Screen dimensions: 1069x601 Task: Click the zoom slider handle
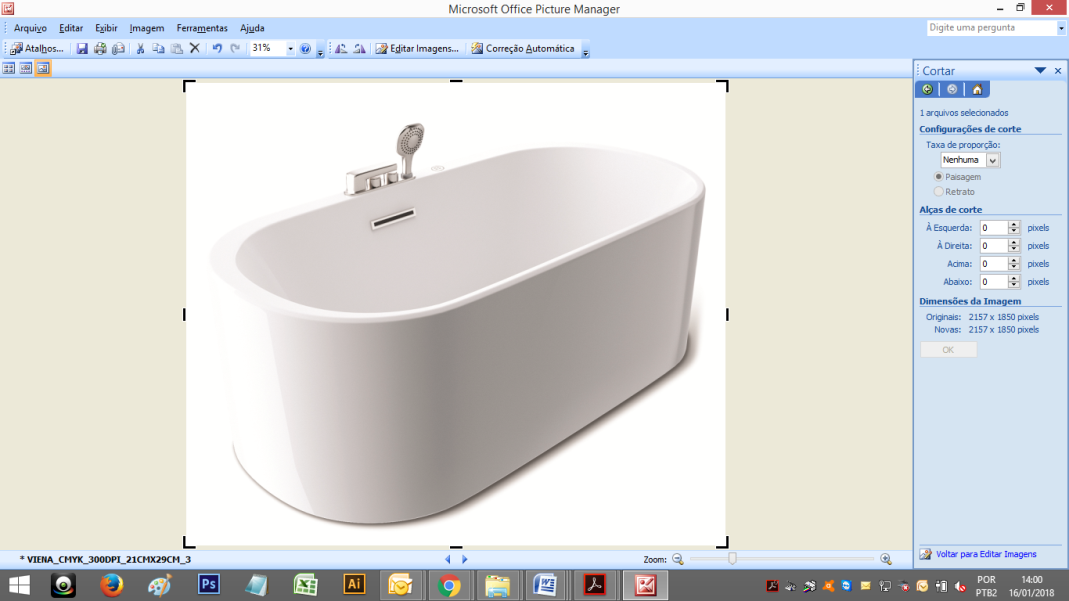[732, 559]
